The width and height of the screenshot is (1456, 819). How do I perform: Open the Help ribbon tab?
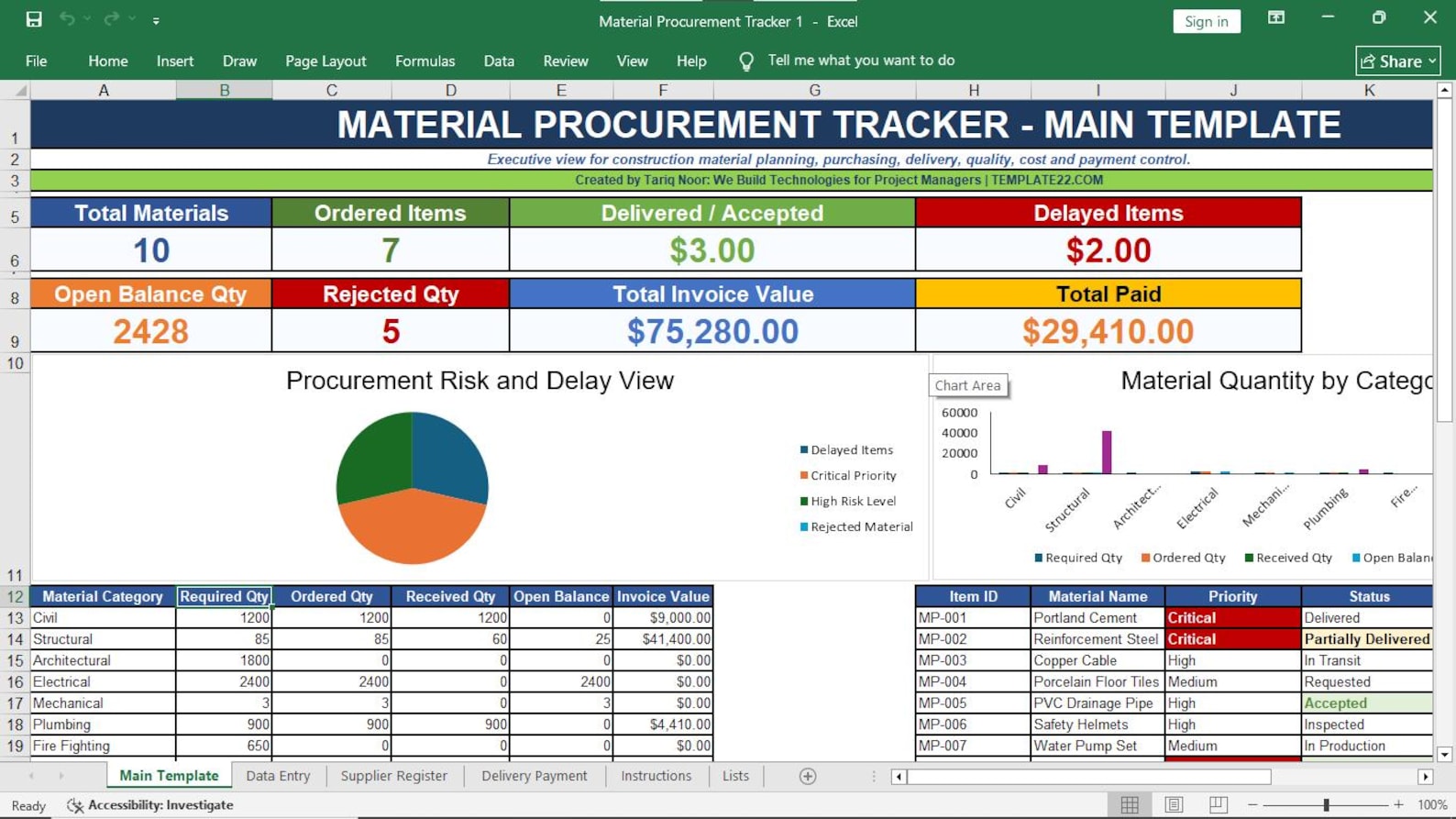coord(691,61)
